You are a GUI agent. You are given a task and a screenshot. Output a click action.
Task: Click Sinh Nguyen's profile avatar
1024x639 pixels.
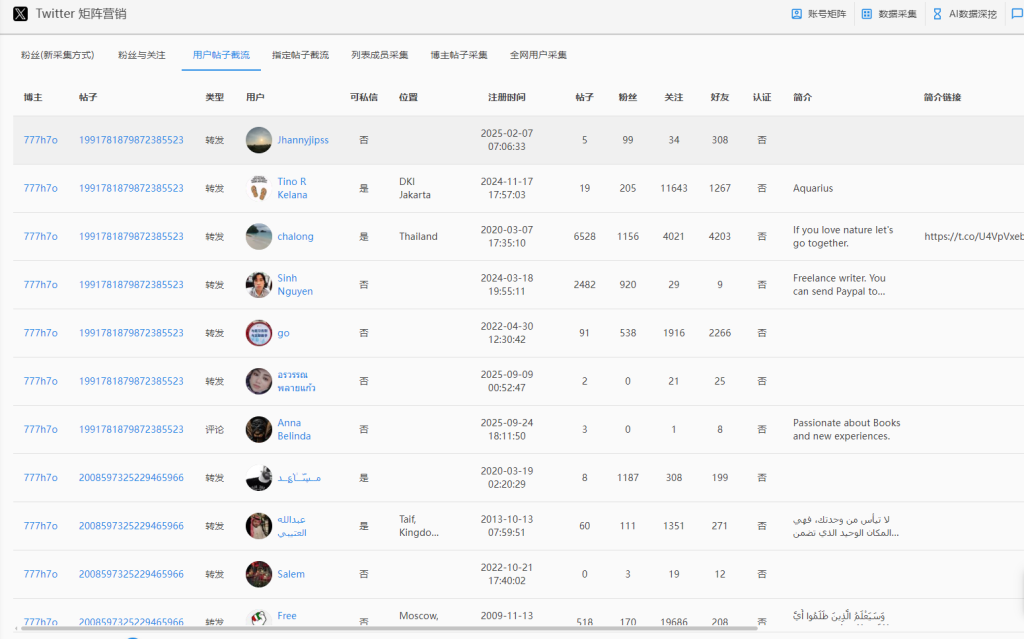coord(259,285)
